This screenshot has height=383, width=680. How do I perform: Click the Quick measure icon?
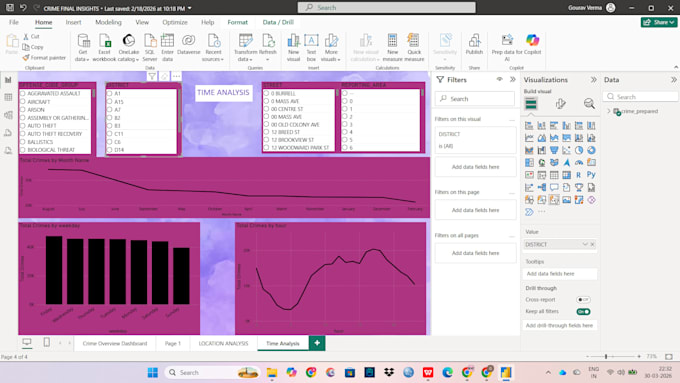coord(414,47)
